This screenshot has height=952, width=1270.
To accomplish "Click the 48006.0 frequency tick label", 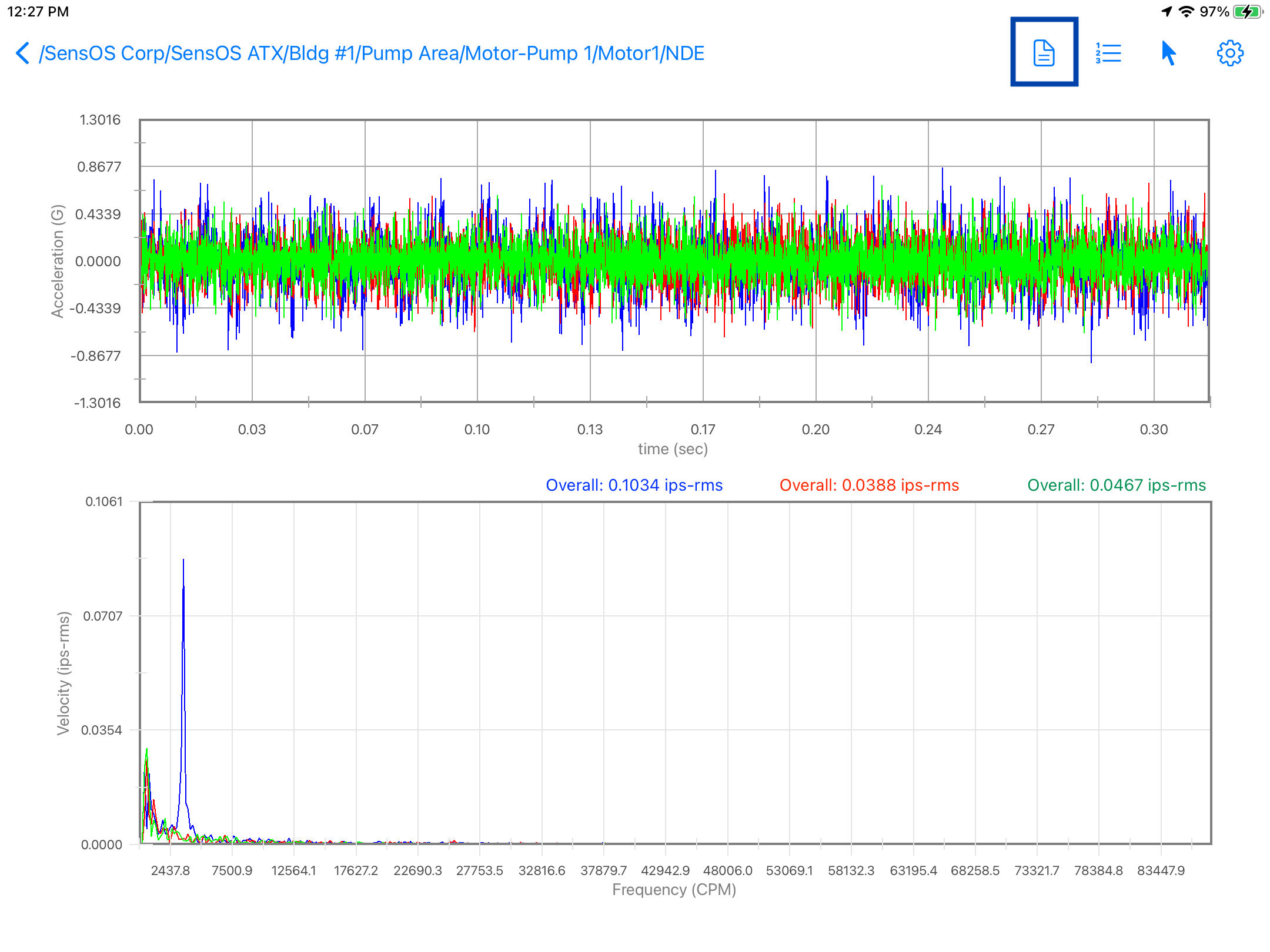I will click(x=727, y=870).
